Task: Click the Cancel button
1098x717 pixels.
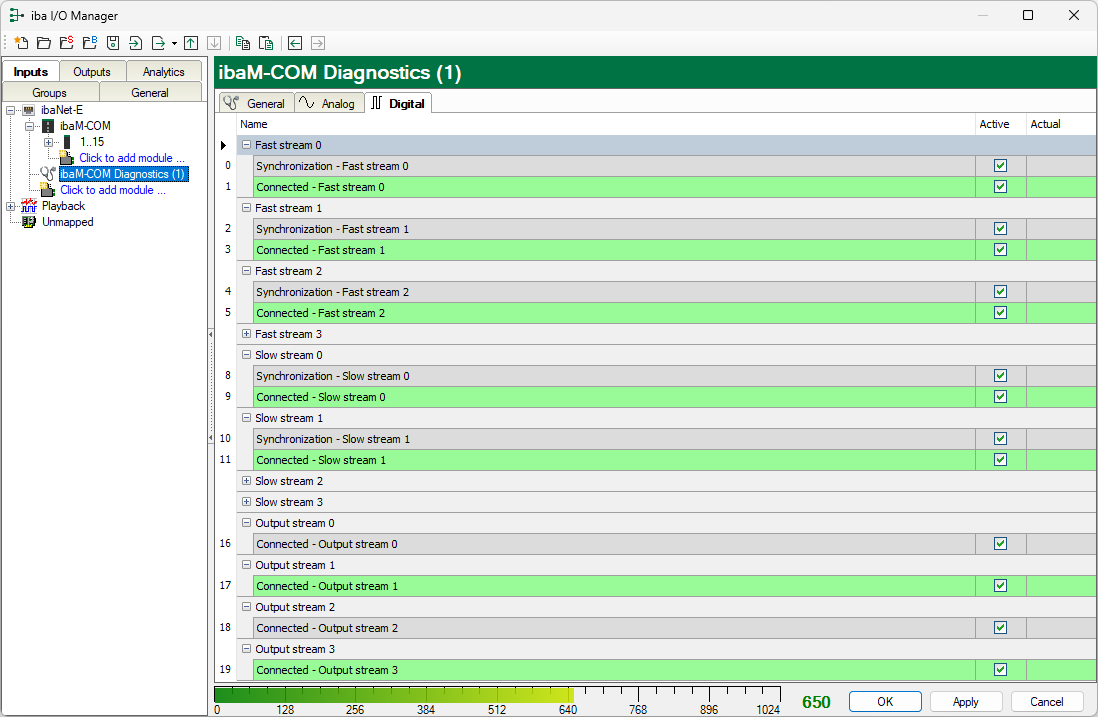Action: (1047, 702)
